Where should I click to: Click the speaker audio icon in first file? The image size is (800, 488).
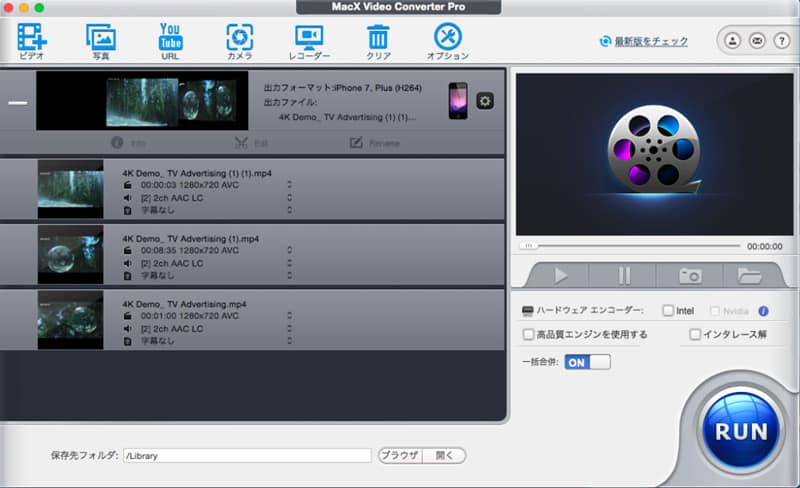pyautogui.click(x=128, y=198)
